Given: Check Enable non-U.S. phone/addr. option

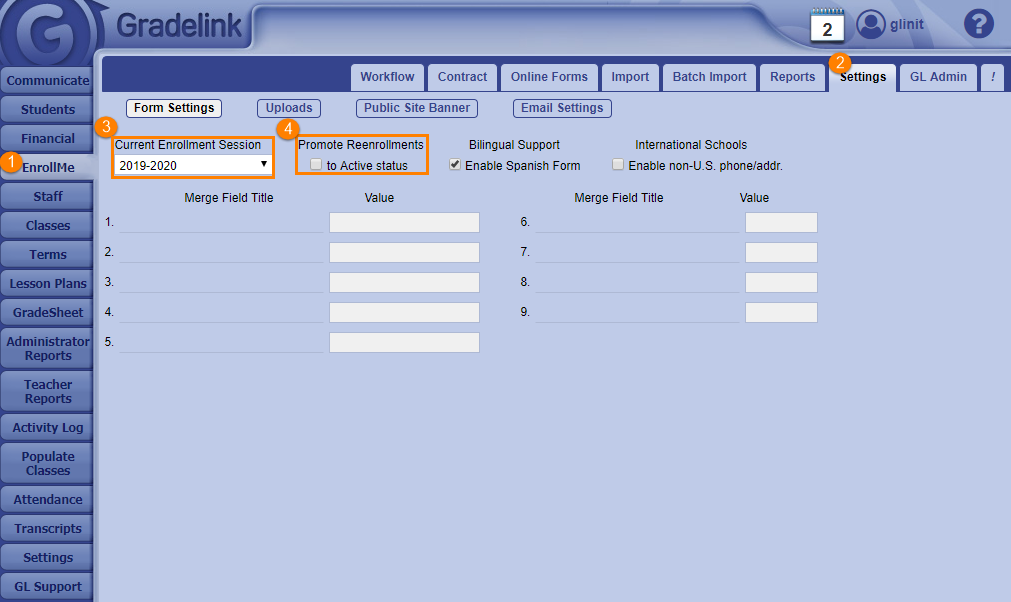Looking at the screenshot, I should tap(618, 165).
